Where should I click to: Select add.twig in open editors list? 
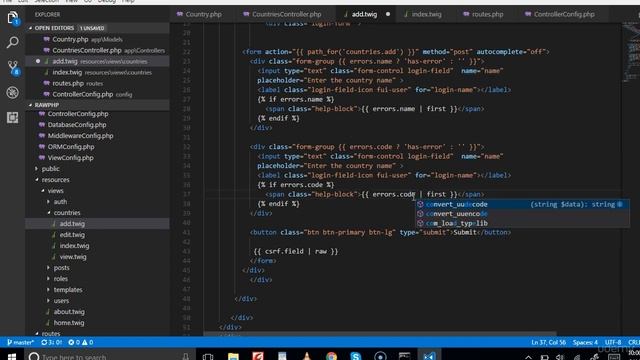pos(97,62)
